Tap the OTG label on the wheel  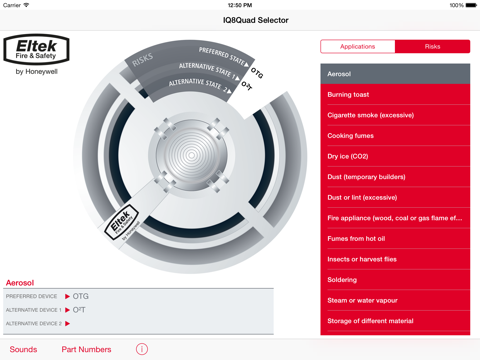click(x=257, y=73)
